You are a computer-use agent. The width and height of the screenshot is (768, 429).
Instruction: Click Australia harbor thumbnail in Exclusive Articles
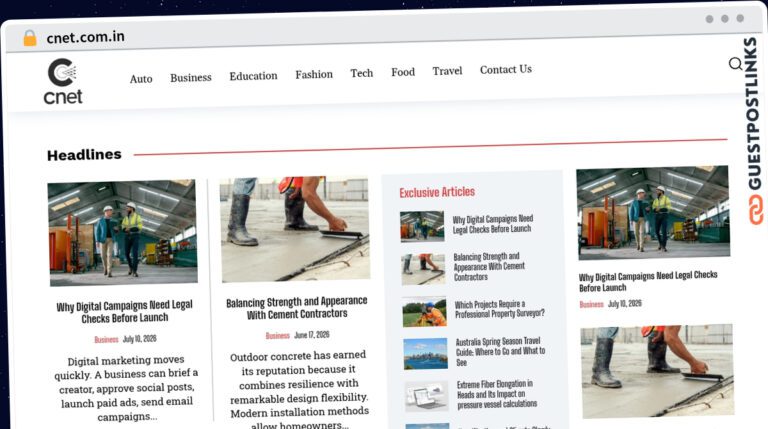pyautogui.click(x=426, y=354)
